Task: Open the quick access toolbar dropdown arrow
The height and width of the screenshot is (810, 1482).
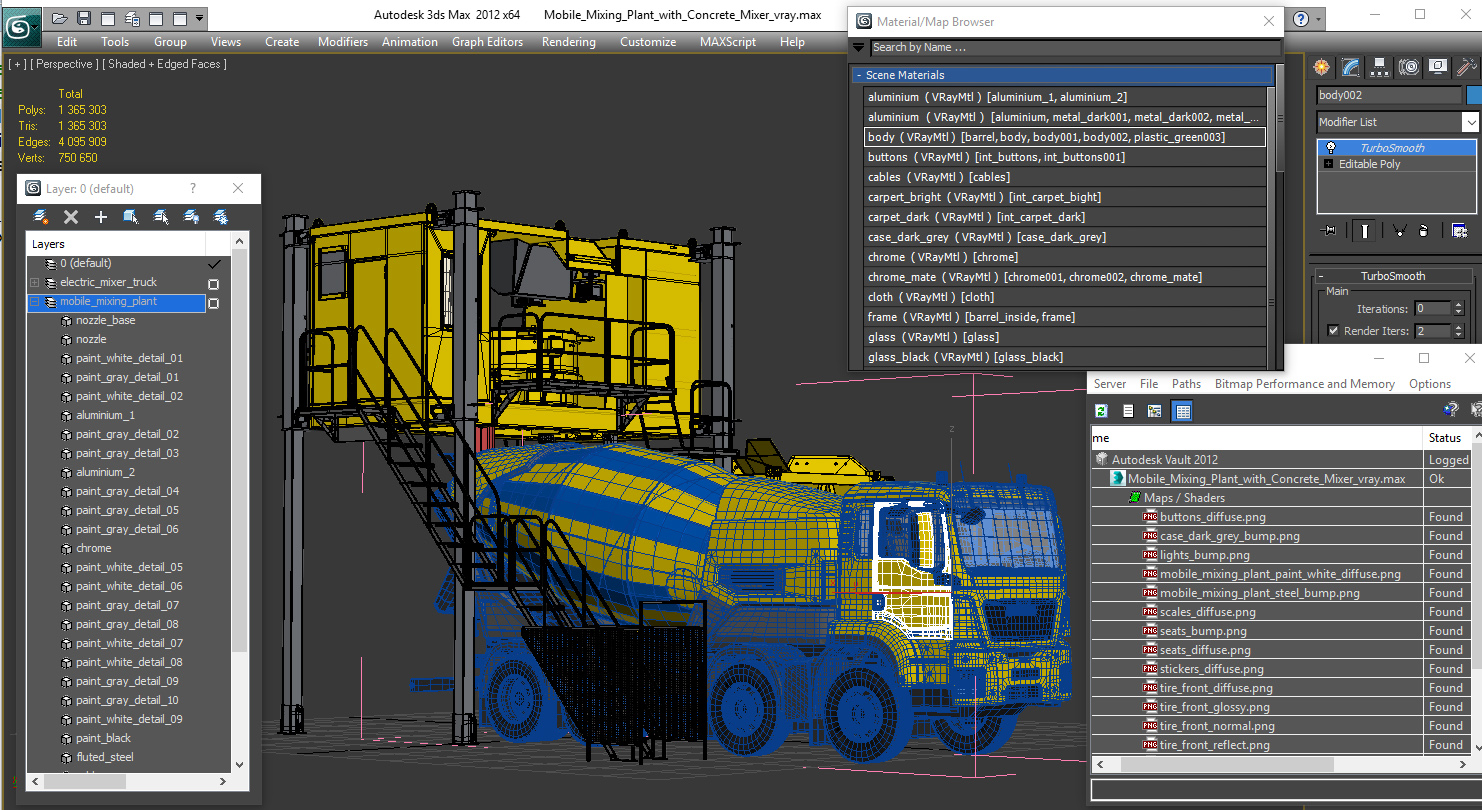Action: tap(200, 18)
